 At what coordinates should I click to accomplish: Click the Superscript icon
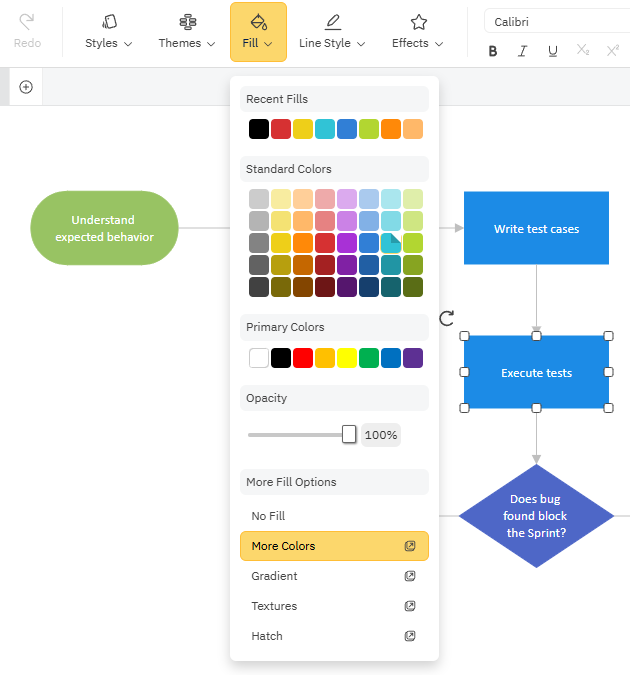613,51
